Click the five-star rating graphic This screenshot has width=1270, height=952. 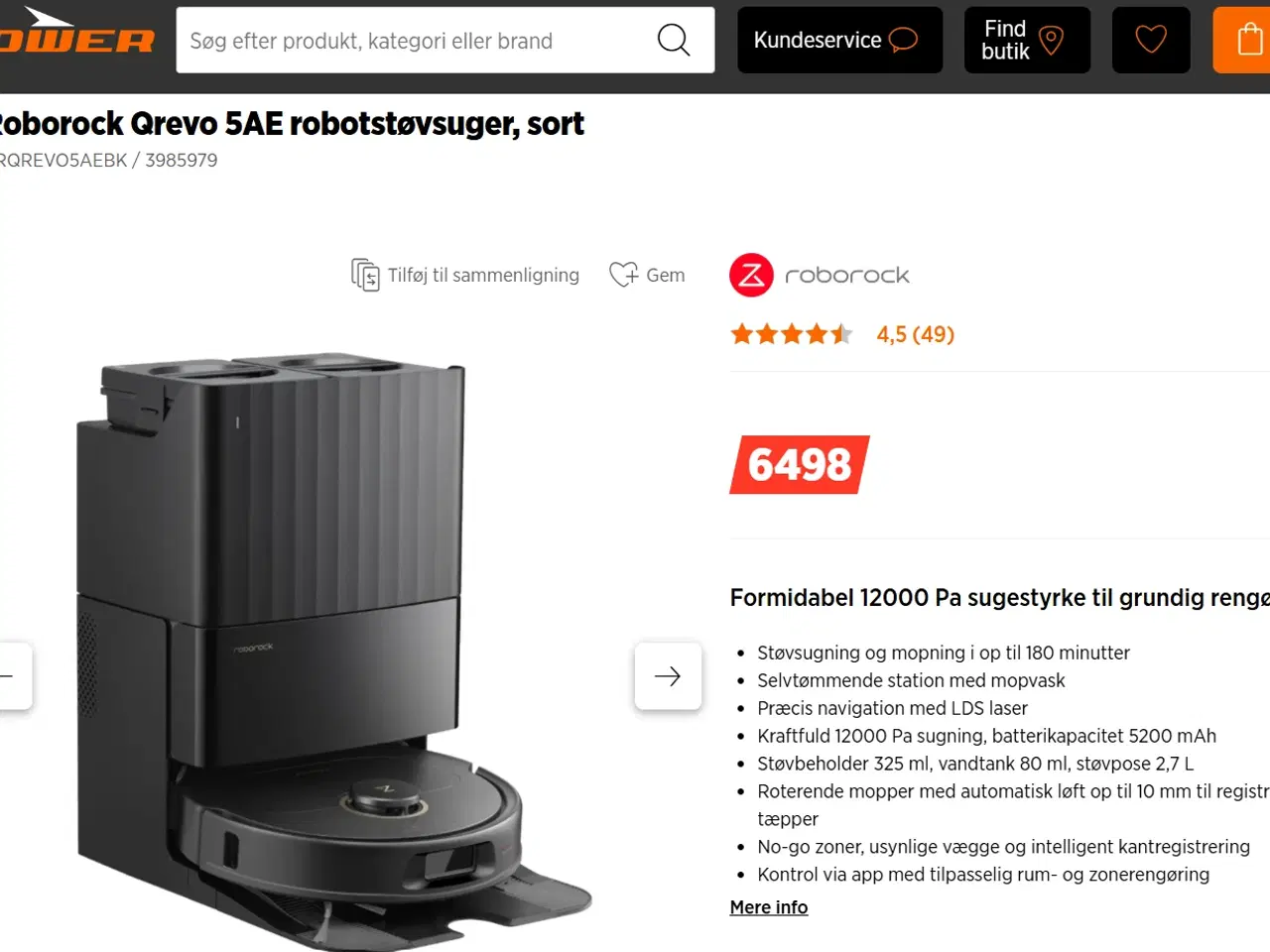(792, 334)
